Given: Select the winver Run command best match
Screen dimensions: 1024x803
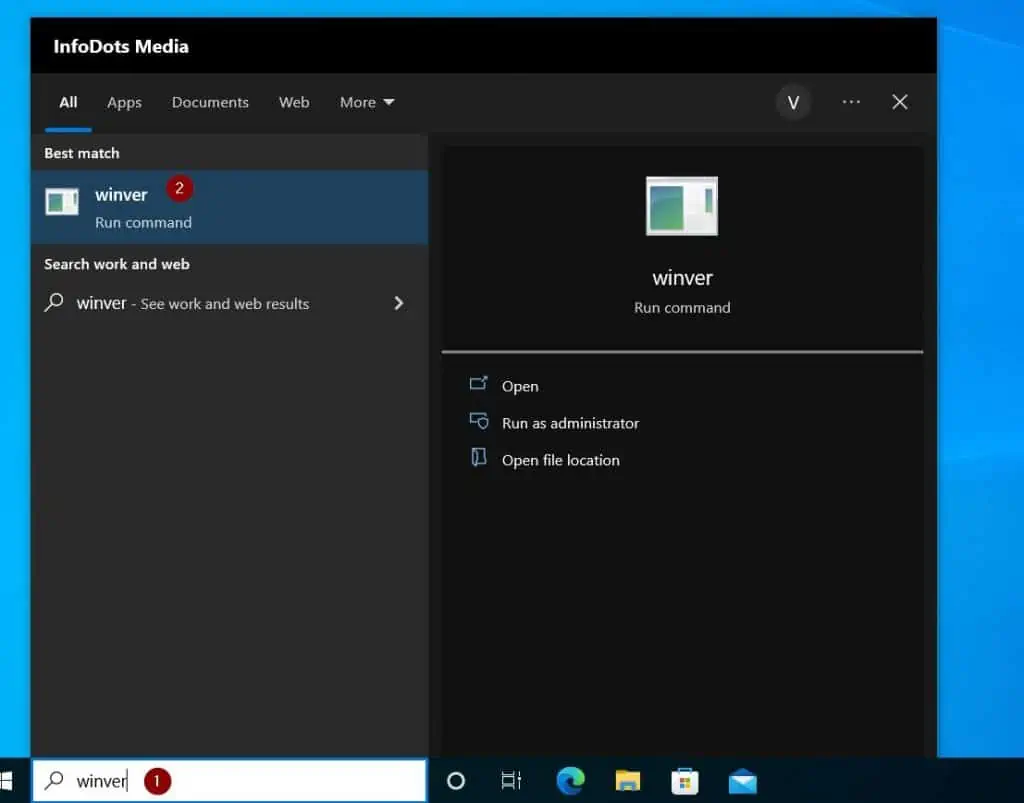Looking at the screenshot, I should click(229, 207).
